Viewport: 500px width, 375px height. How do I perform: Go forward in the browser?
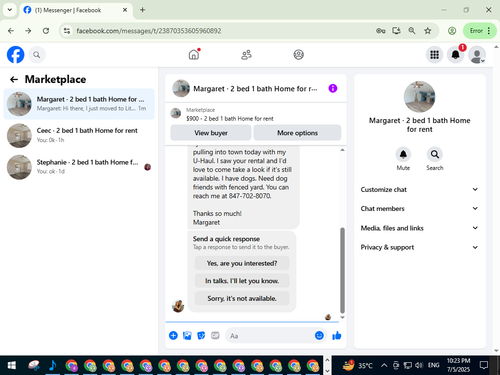(28, 31)
